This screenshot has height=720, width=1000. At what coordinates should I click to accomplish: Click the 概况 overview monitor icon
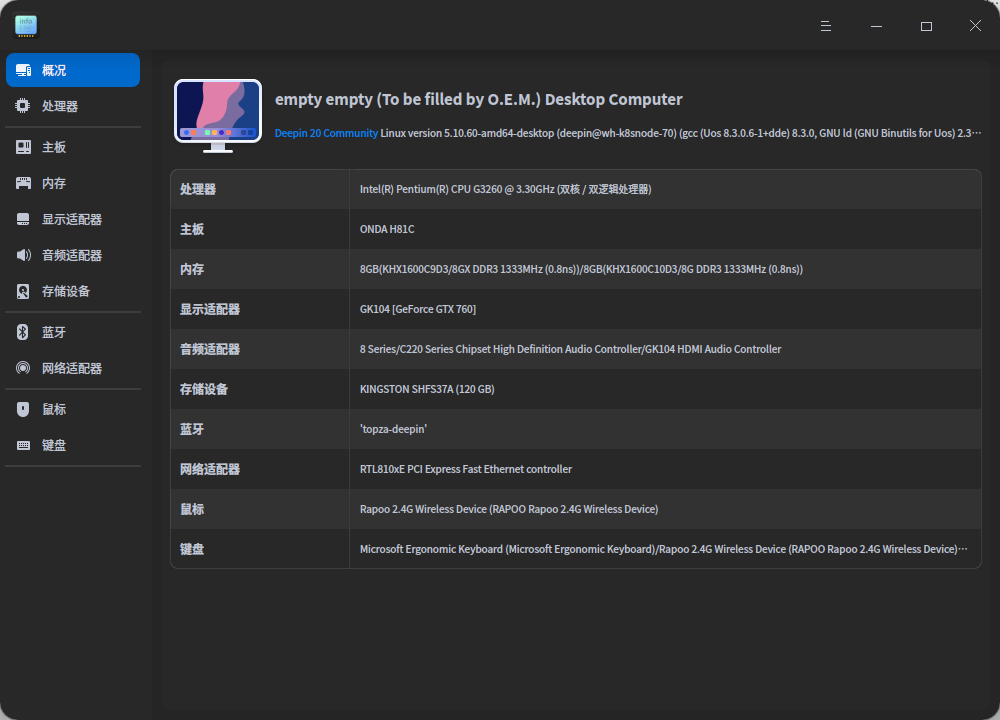pyautogui.click(x=22, y=69)
